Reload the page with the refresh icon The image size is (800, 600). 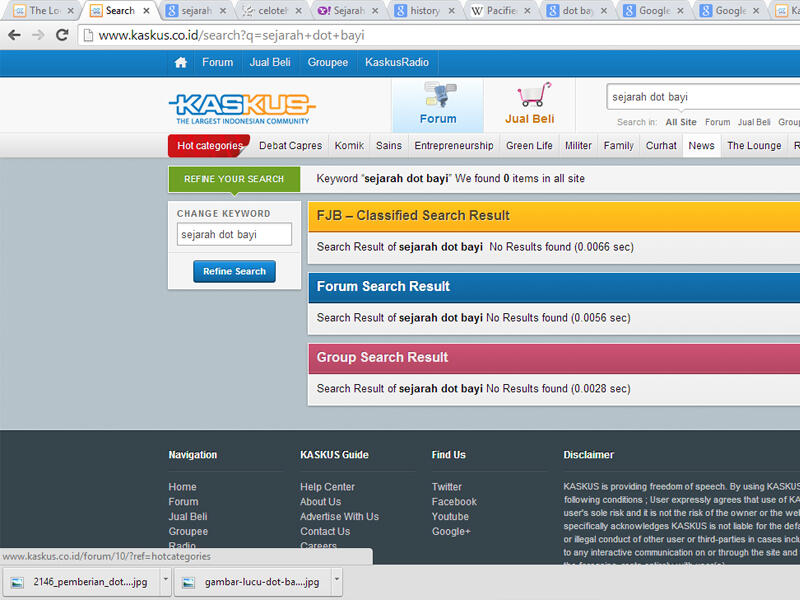pos(62,35)
